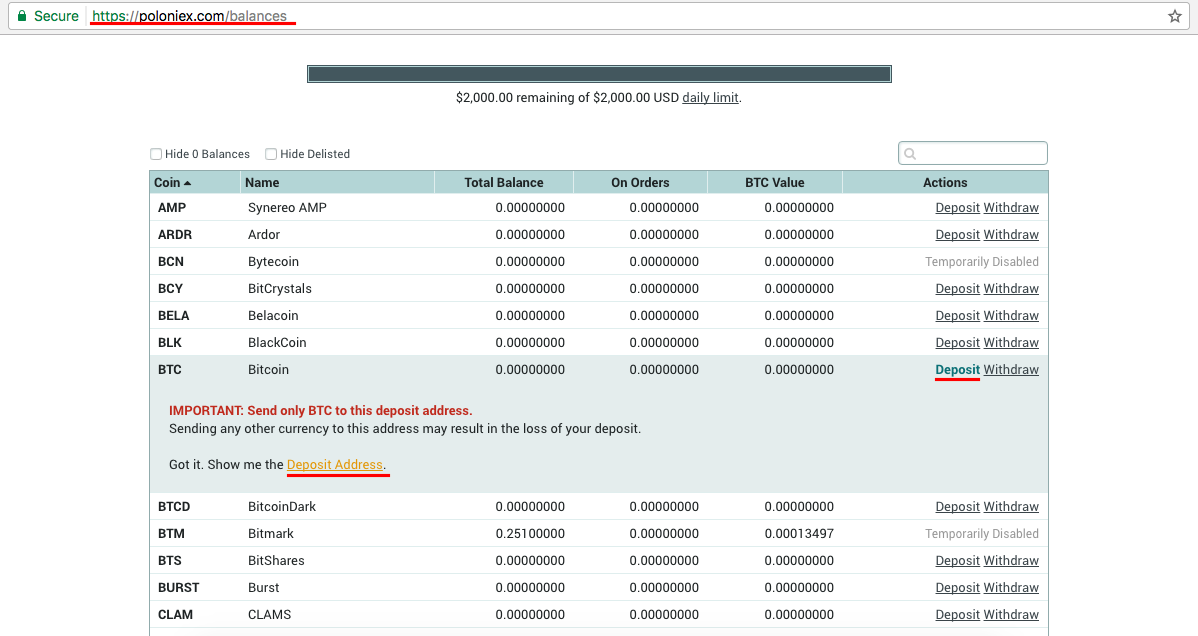
Task: Open Withdraw for BitShares
Action: (1011, 561)
